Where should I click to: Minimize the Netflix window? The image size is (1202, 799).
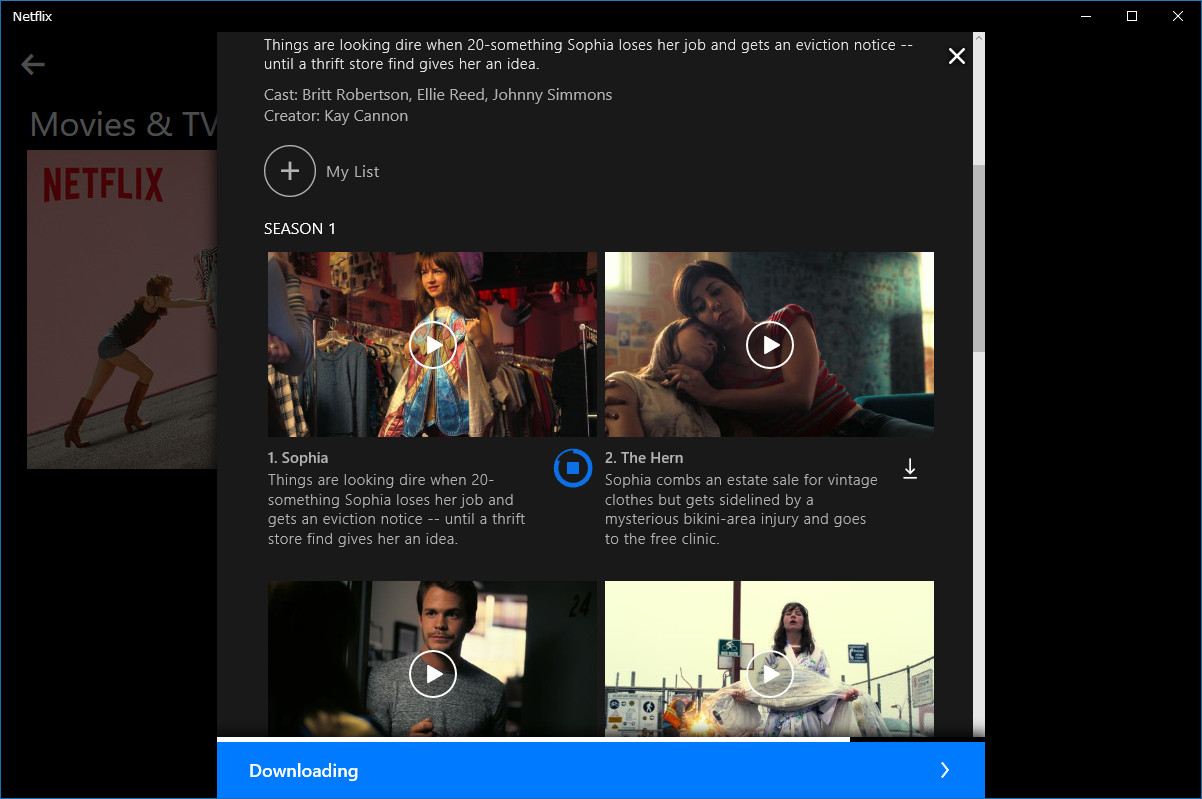coord(1086,16)
